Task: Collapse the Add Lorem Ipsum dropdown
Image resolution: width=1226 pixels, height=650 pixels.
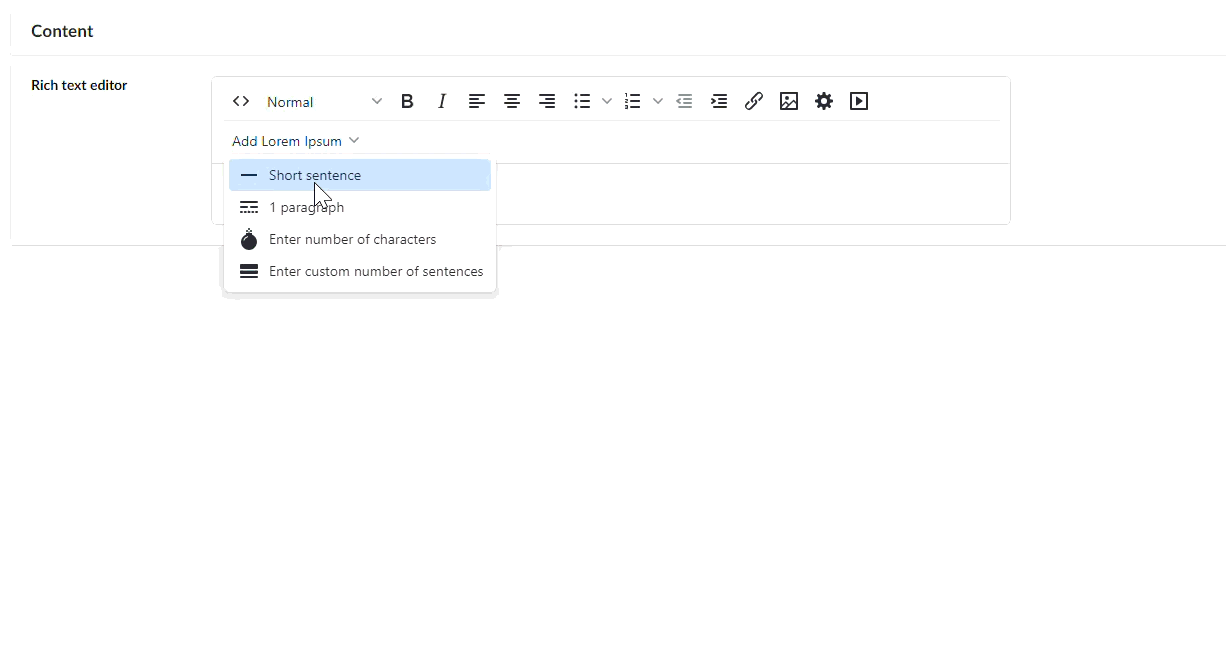Action: pos(295,141)
